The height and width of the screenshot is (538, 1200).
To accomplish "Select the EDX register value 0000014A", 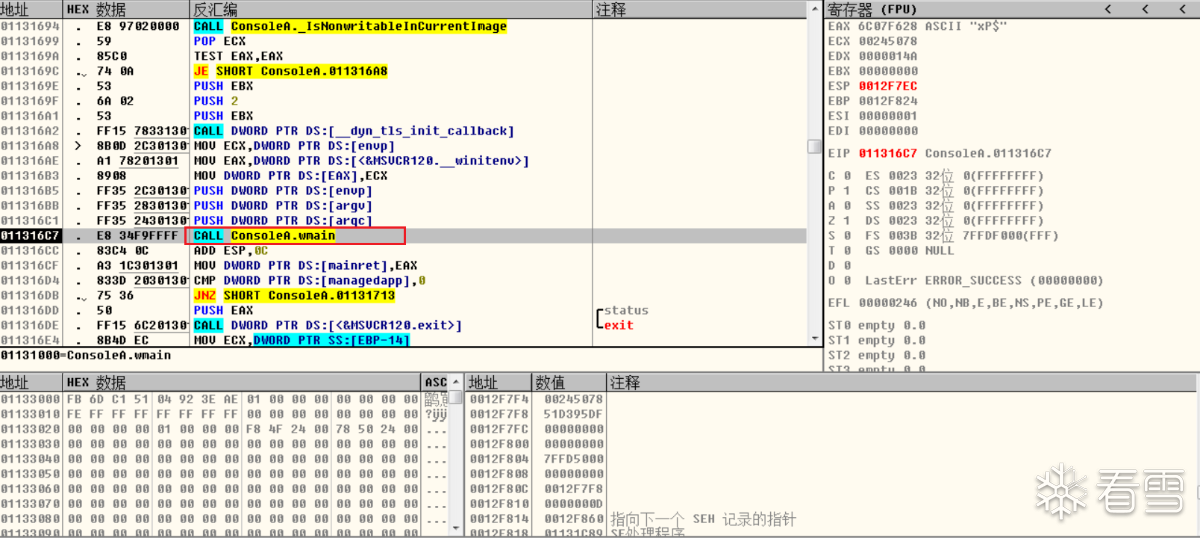I will click(886, 56).
